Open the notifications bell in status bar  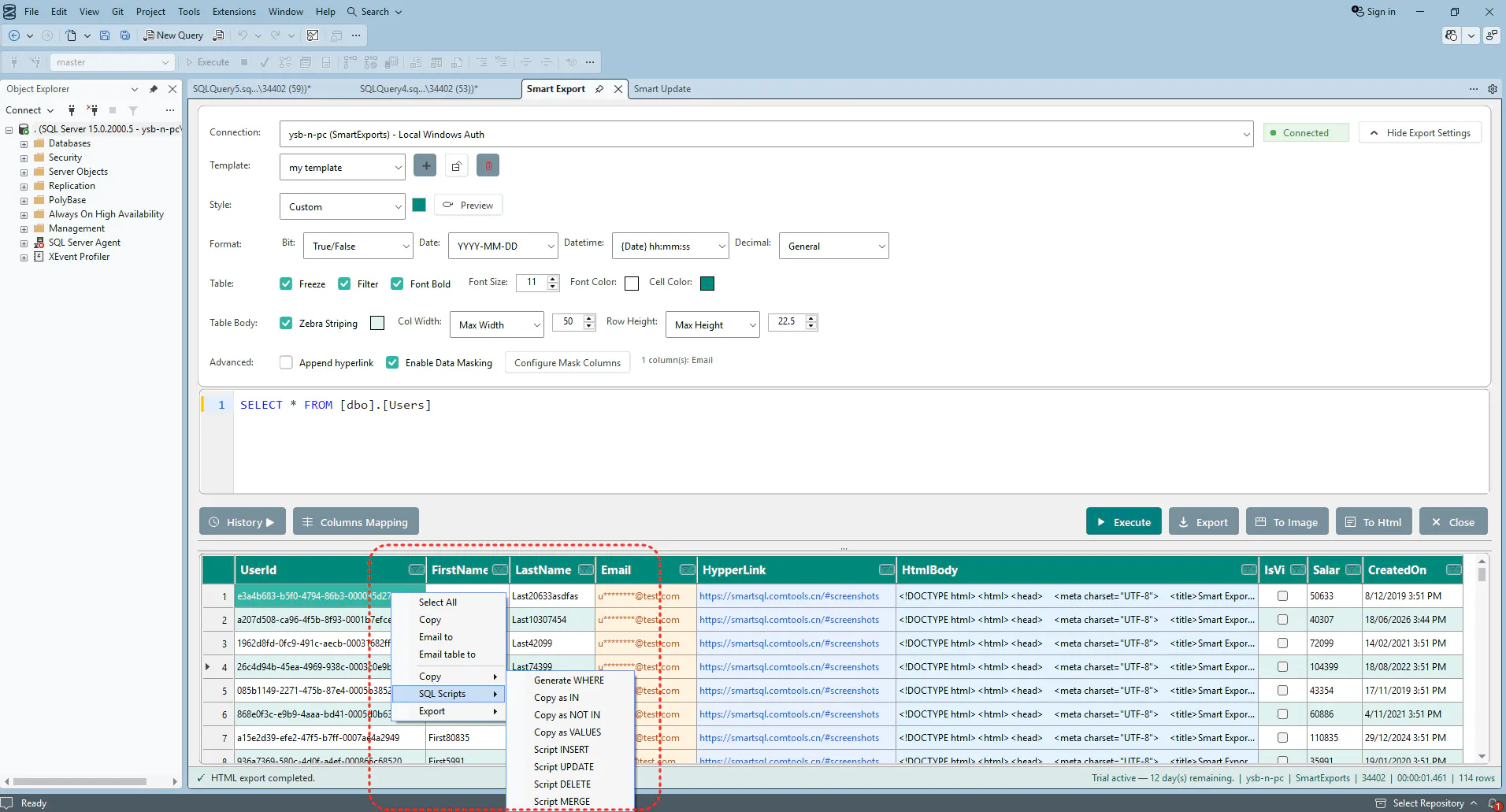pos(1494,803)
